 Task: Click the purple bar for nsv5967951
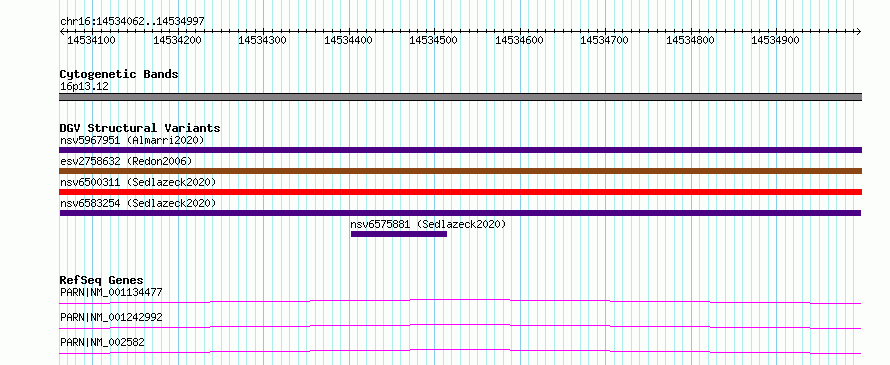[x=460, y=150]
